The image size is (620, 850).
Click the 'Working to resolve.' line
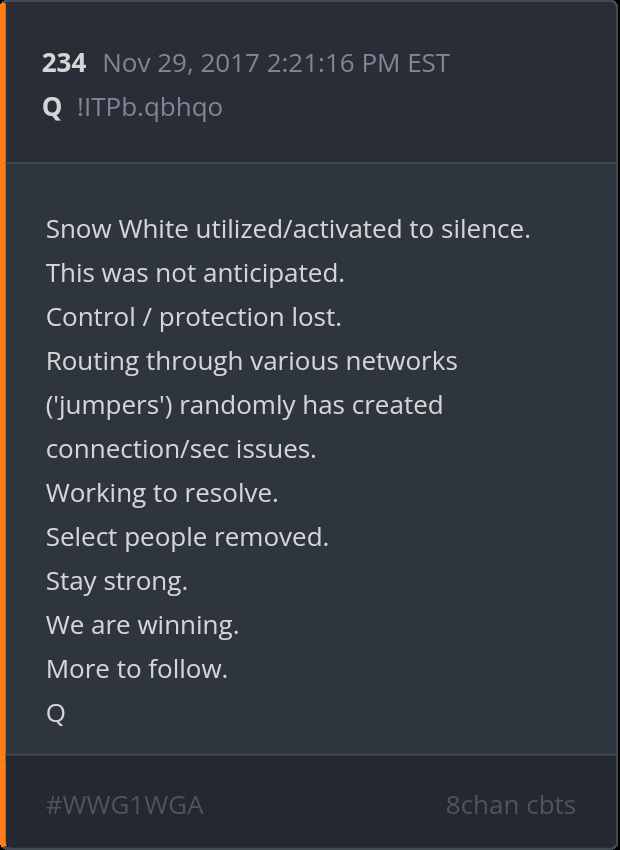click(x=162, y=493)
